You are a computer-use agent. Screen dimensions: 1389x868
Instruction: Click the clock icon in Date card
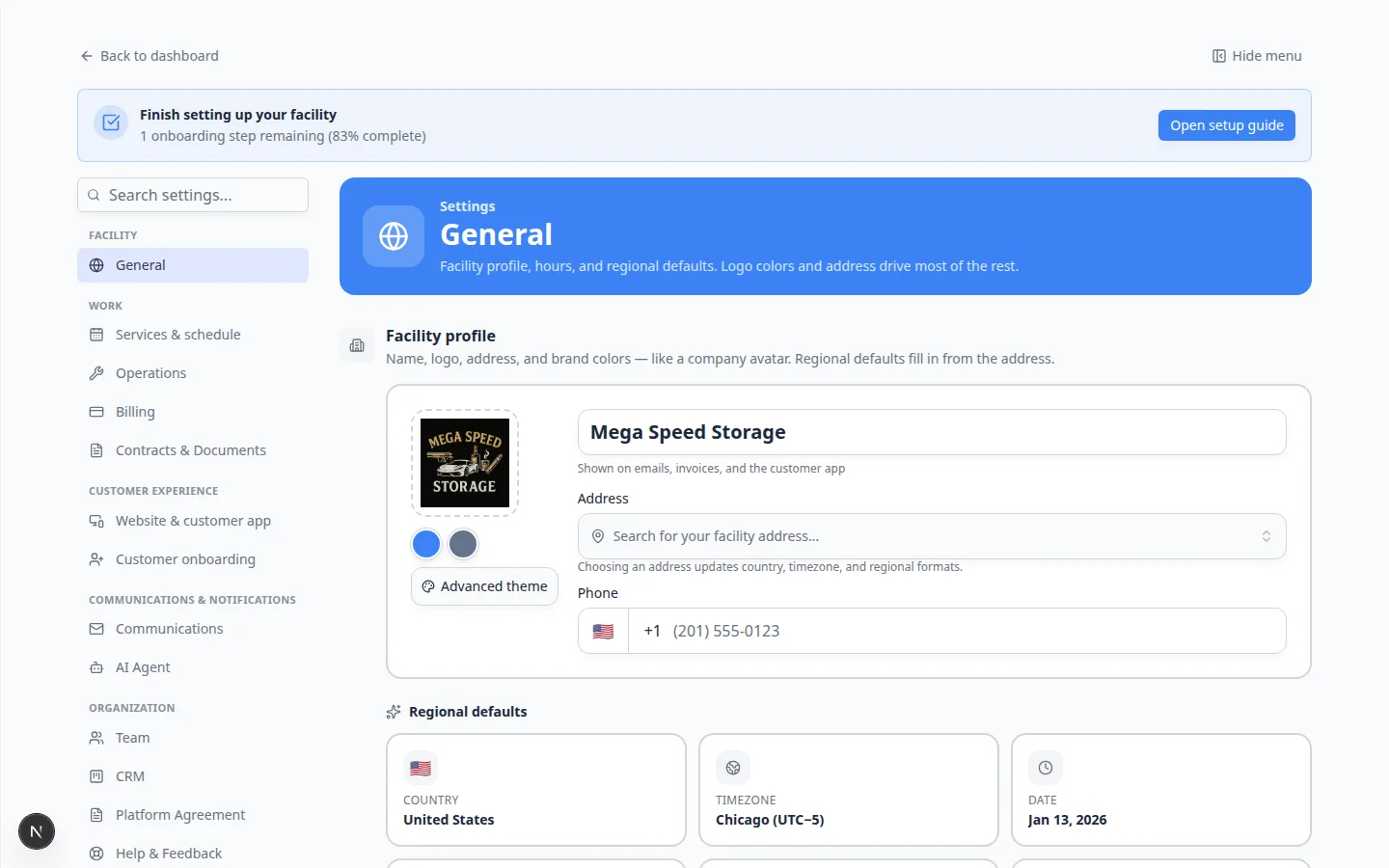[x=1046, y=768]
